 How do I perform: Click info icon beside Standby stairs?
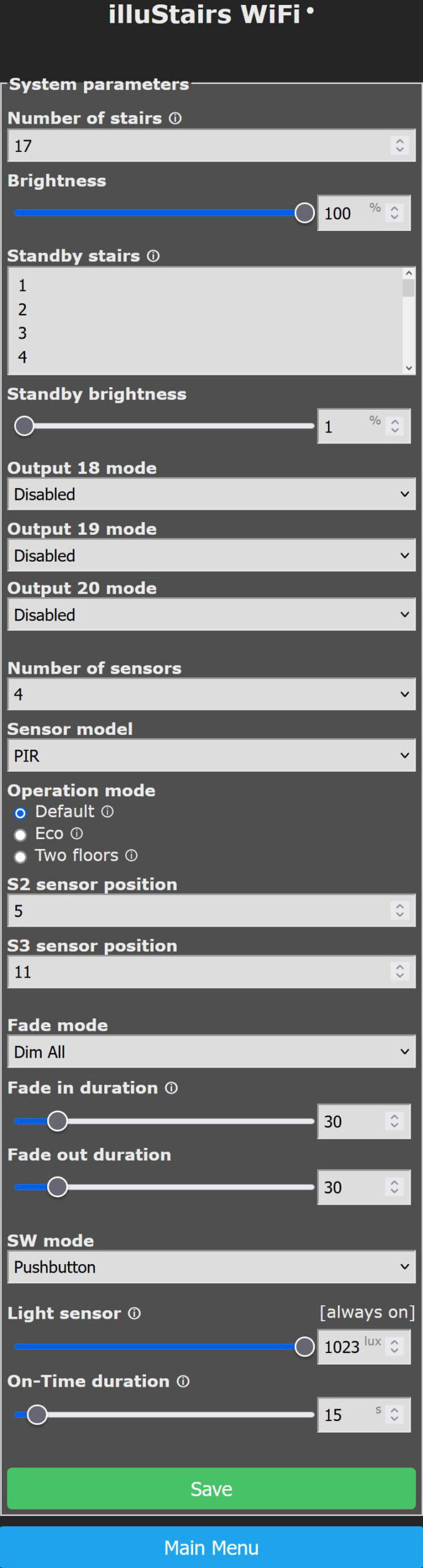(153, 256)
